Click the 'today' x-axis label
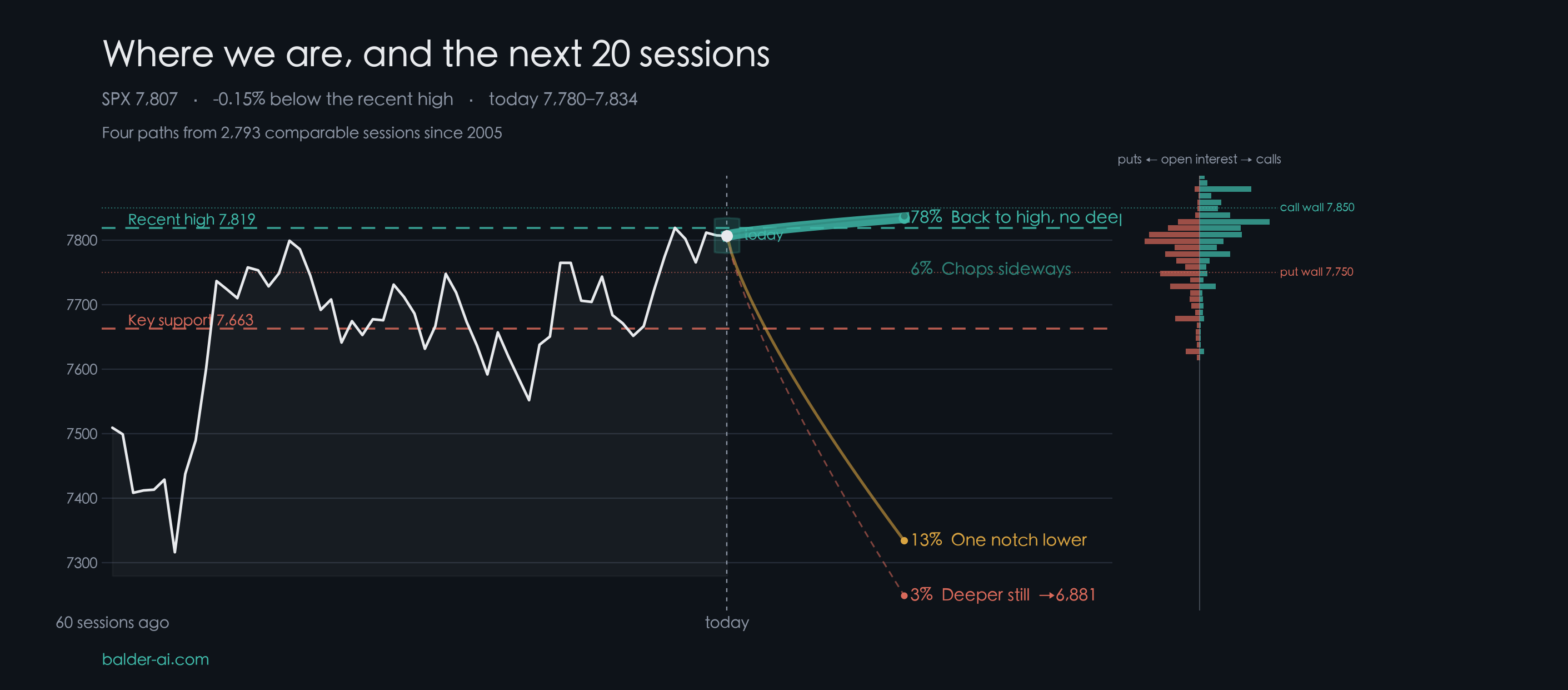1568x690 pixels. click(x=727, y=622)
